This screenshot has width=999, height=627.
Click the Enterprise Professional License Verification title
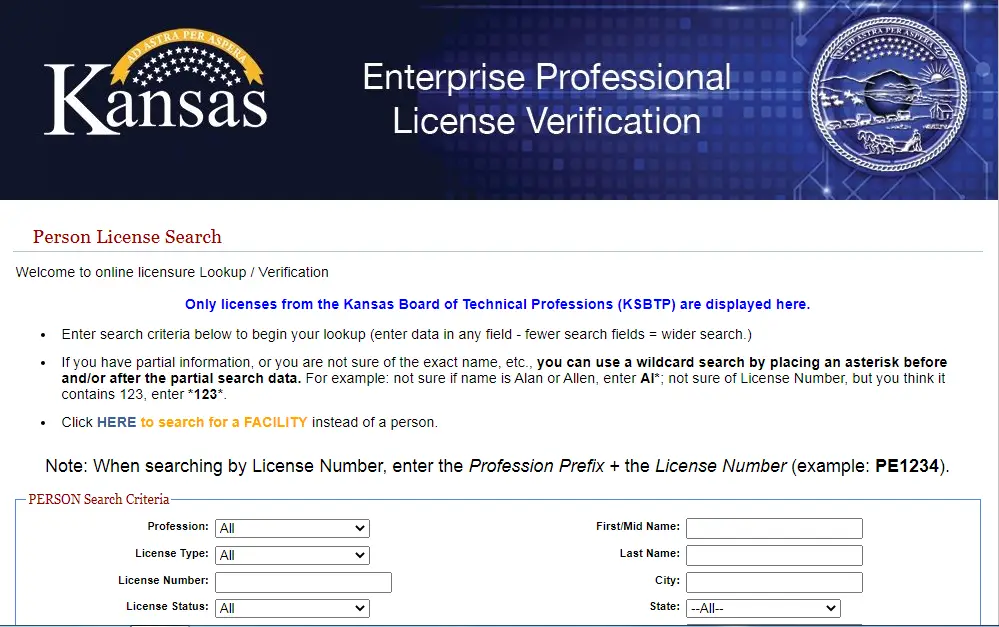tap(546, 99)
